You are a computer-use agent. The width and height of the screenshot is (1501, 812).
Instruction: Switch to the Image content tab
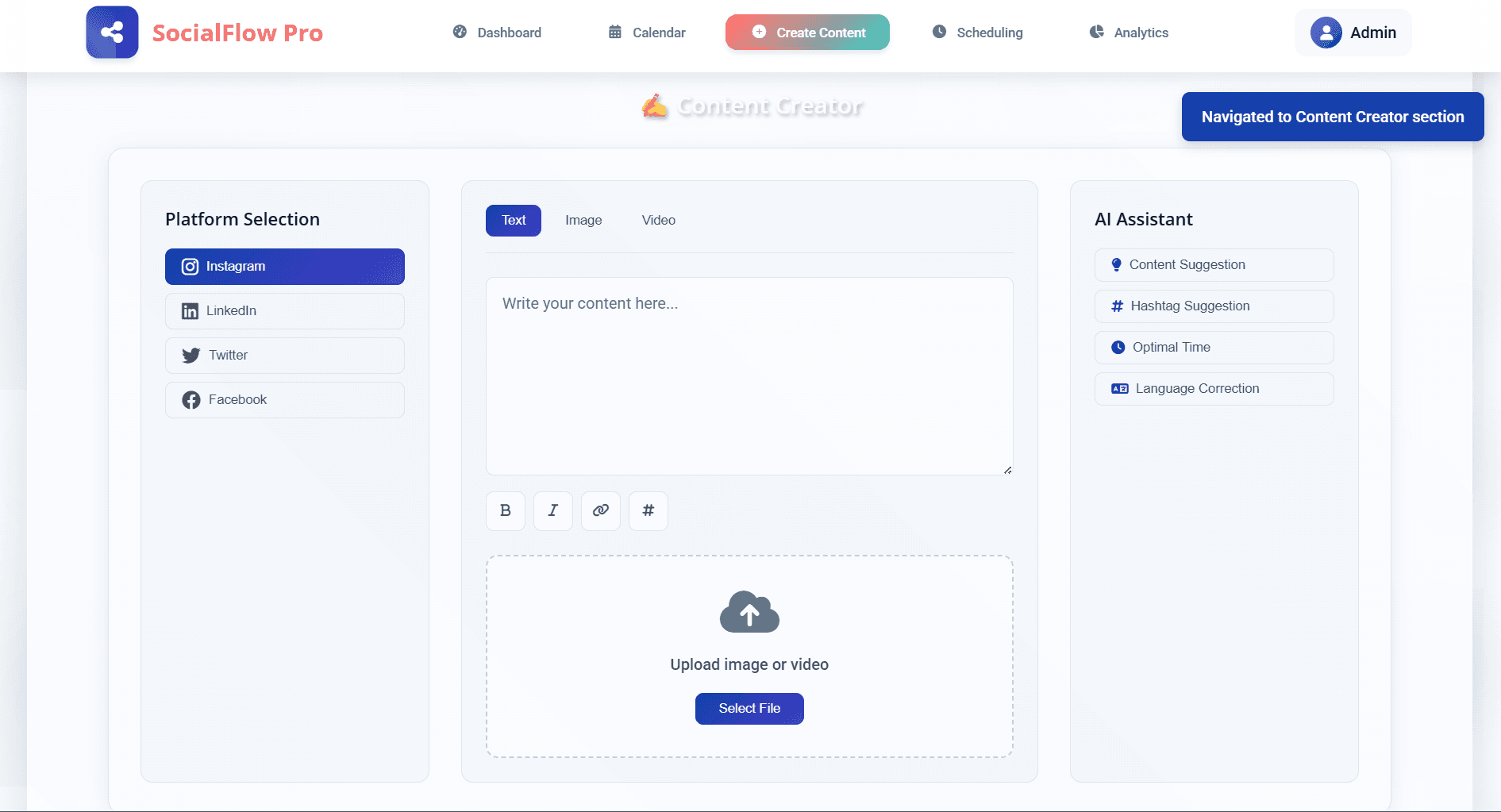pos(583,220)
